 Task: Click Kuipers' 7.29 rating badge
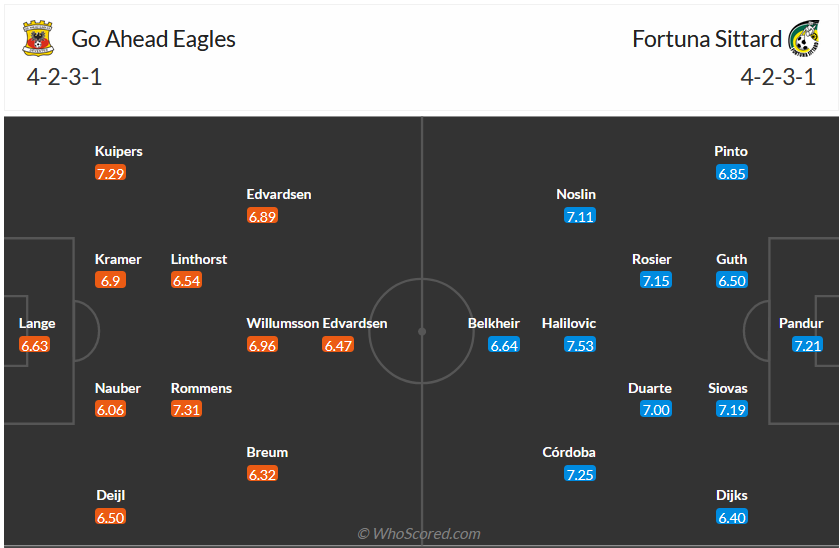[x=110, y=173]
